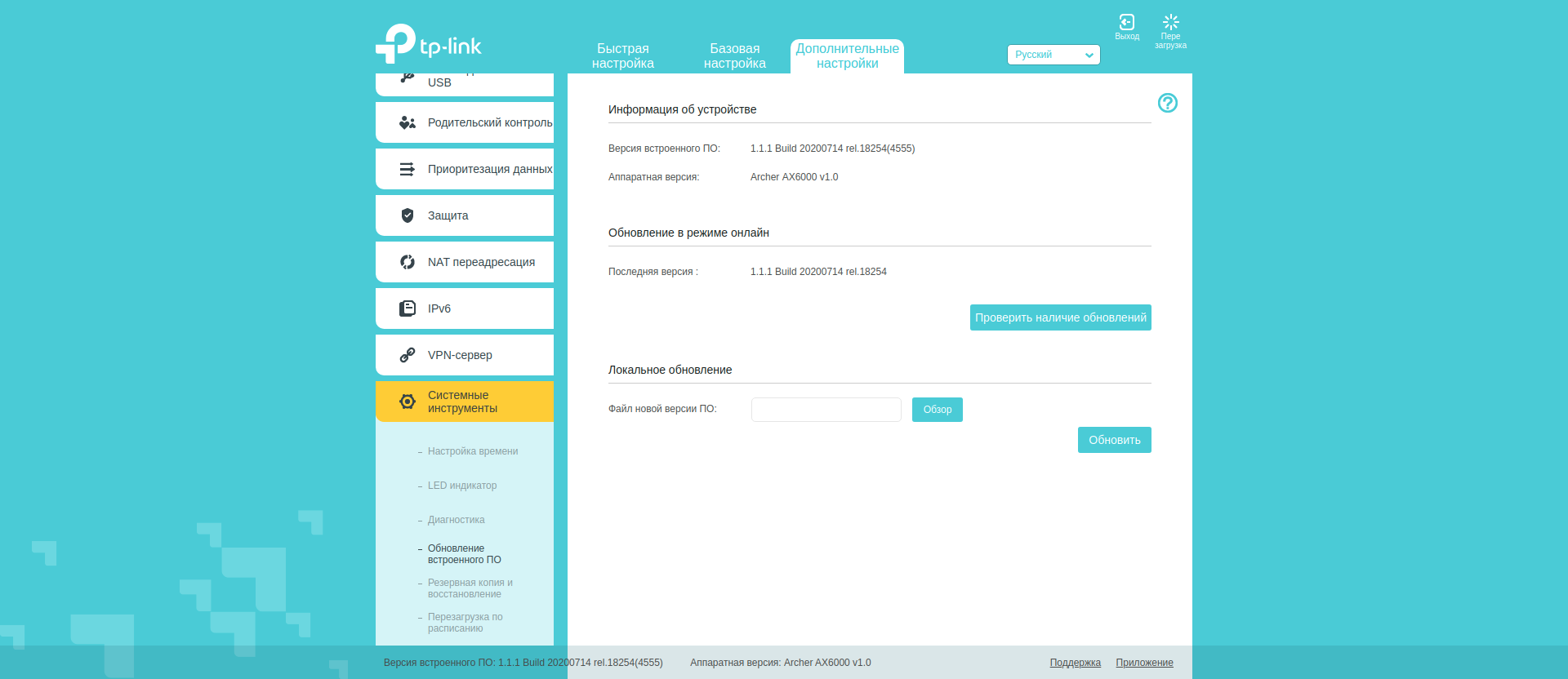This screenshot has height=679, width=1568.
Task: Select Резервная копия и восстановление submenu item
Action: [x=470, y=588]
